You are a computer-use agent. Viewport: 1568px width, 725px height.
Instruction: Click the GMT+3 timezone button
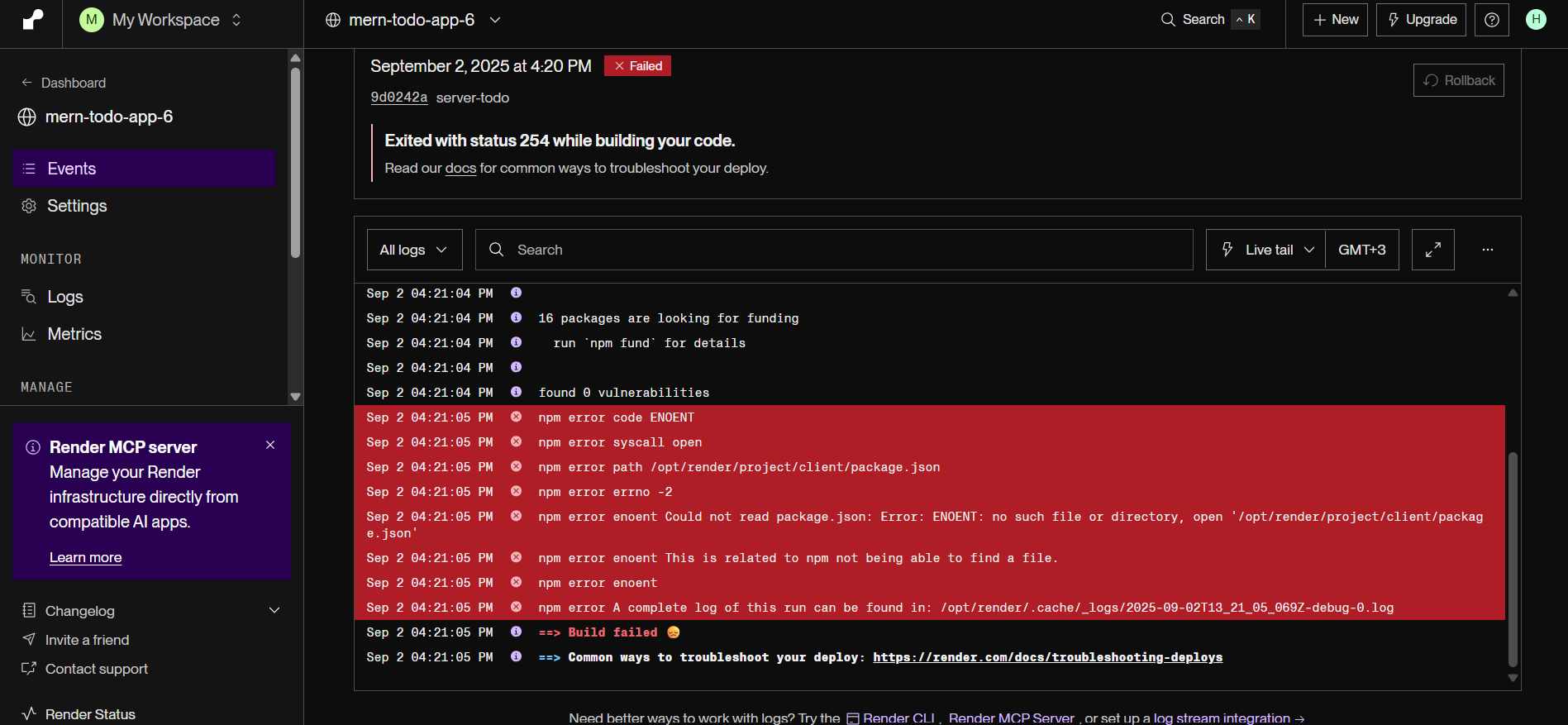1362,250
